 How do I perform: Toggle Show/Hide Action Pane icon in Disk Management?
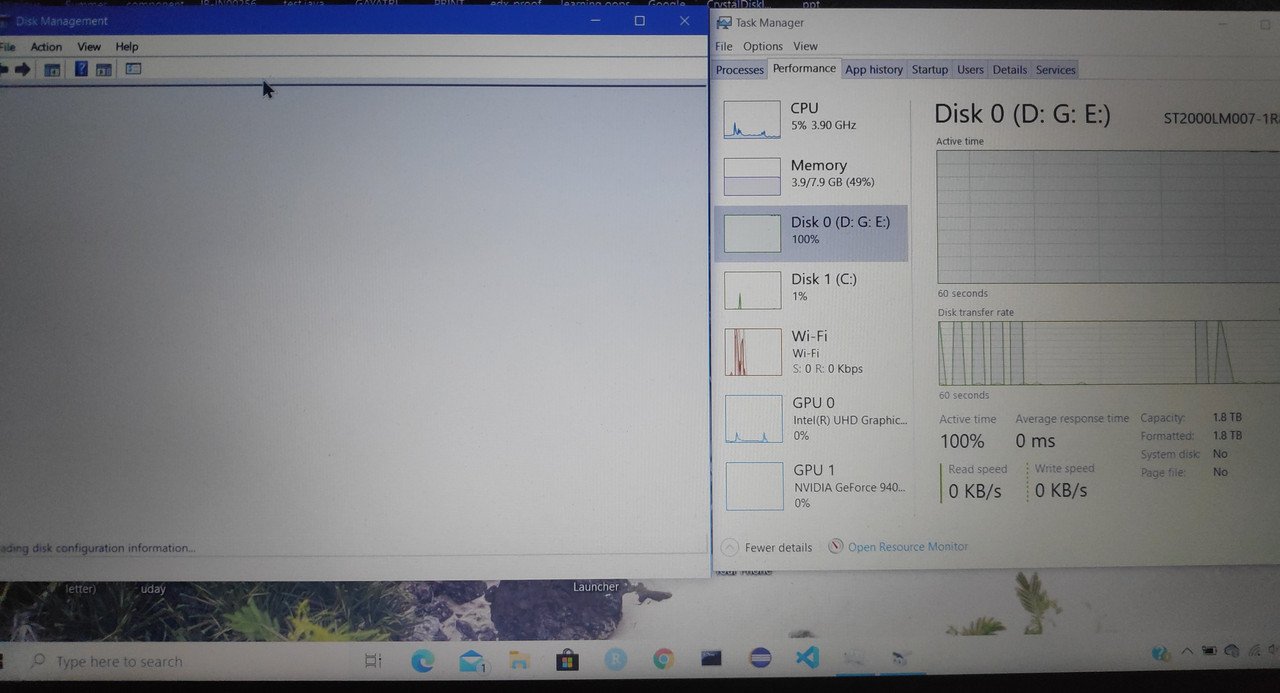(x=103, y=69)
